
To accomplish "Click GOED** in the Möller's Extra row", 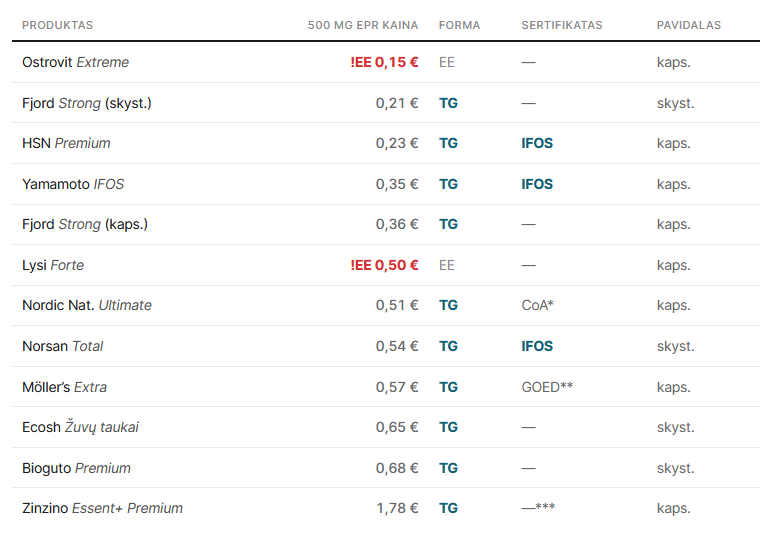I will click(x=547, y=387).
